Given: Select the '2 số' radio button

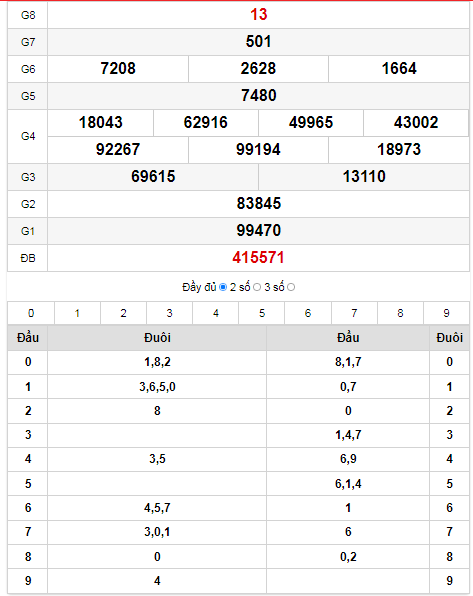Looking at the screenshot, I should point(257,287).
